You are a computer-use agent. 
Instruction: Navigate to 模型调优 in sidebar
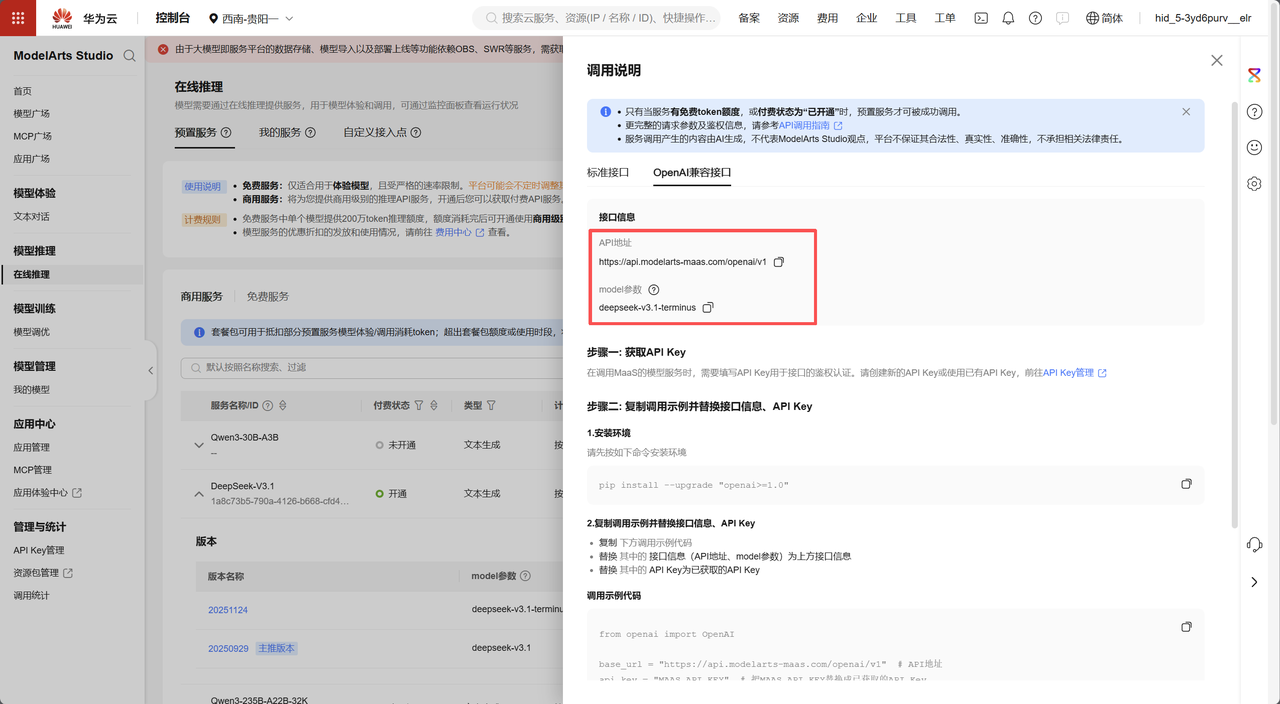tap(32, 332)
